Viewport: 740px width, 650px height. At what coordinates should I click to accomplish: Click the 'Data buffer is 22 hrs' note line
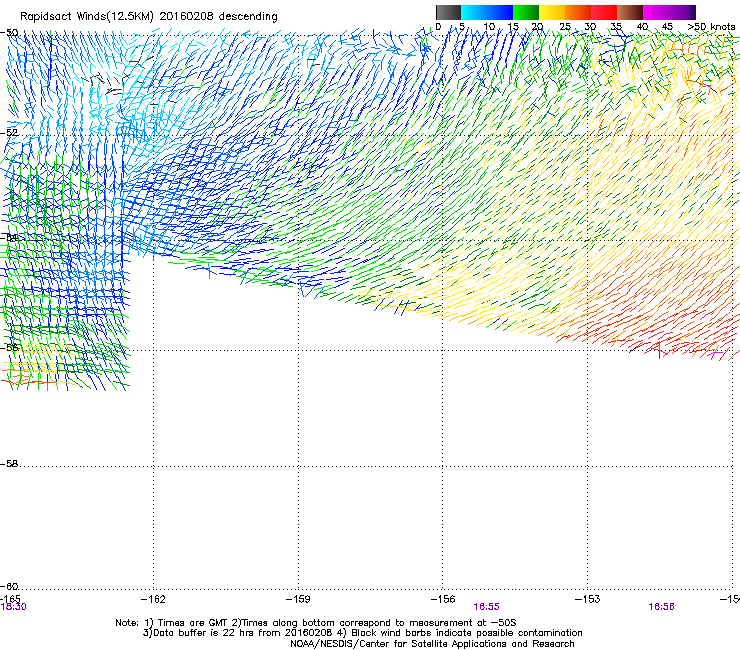(362, 633)
